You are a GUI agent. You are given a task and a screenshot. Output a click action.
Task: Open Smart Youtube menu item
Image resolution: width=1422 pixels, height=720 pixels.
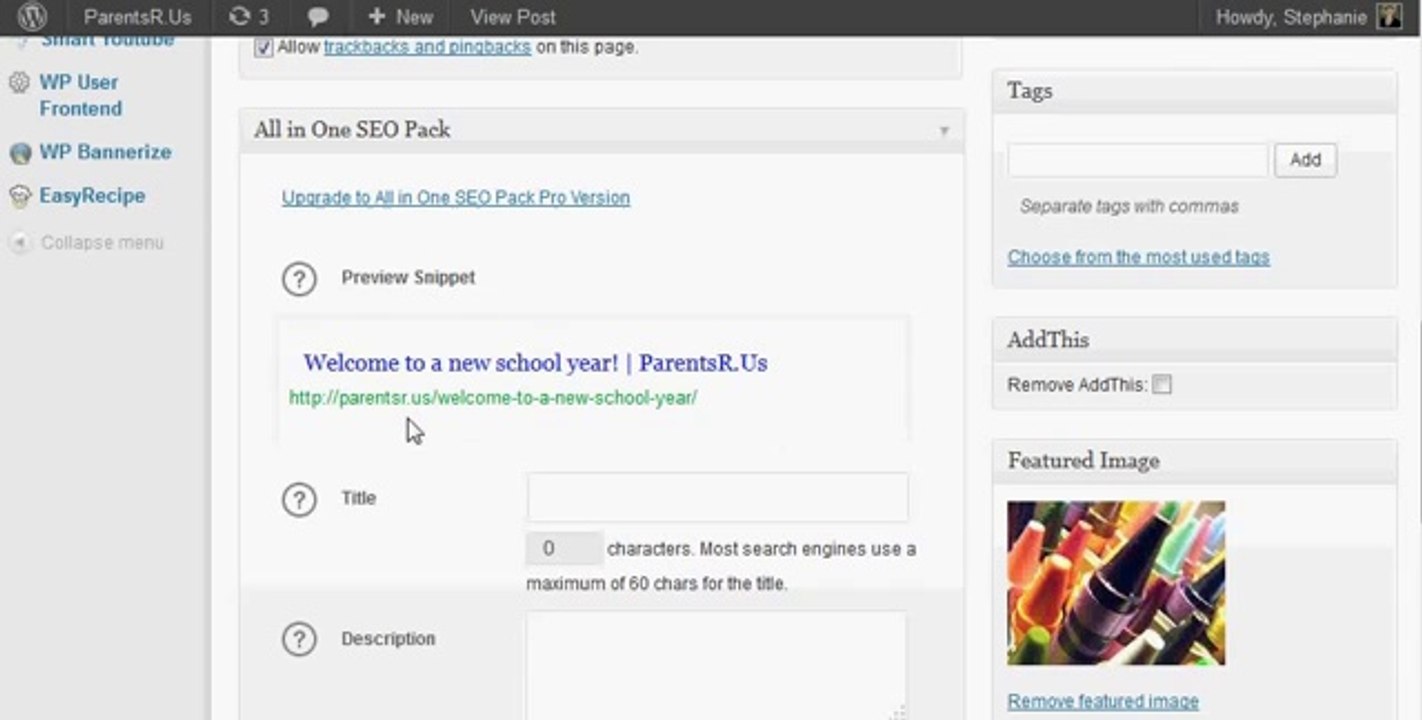(x=107, y=41)
